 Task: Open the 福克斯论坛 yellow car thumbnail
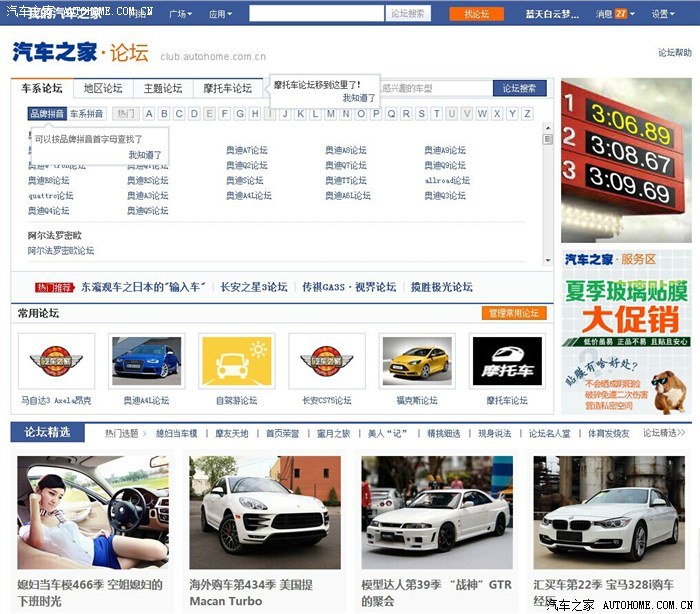click(417, 361)
